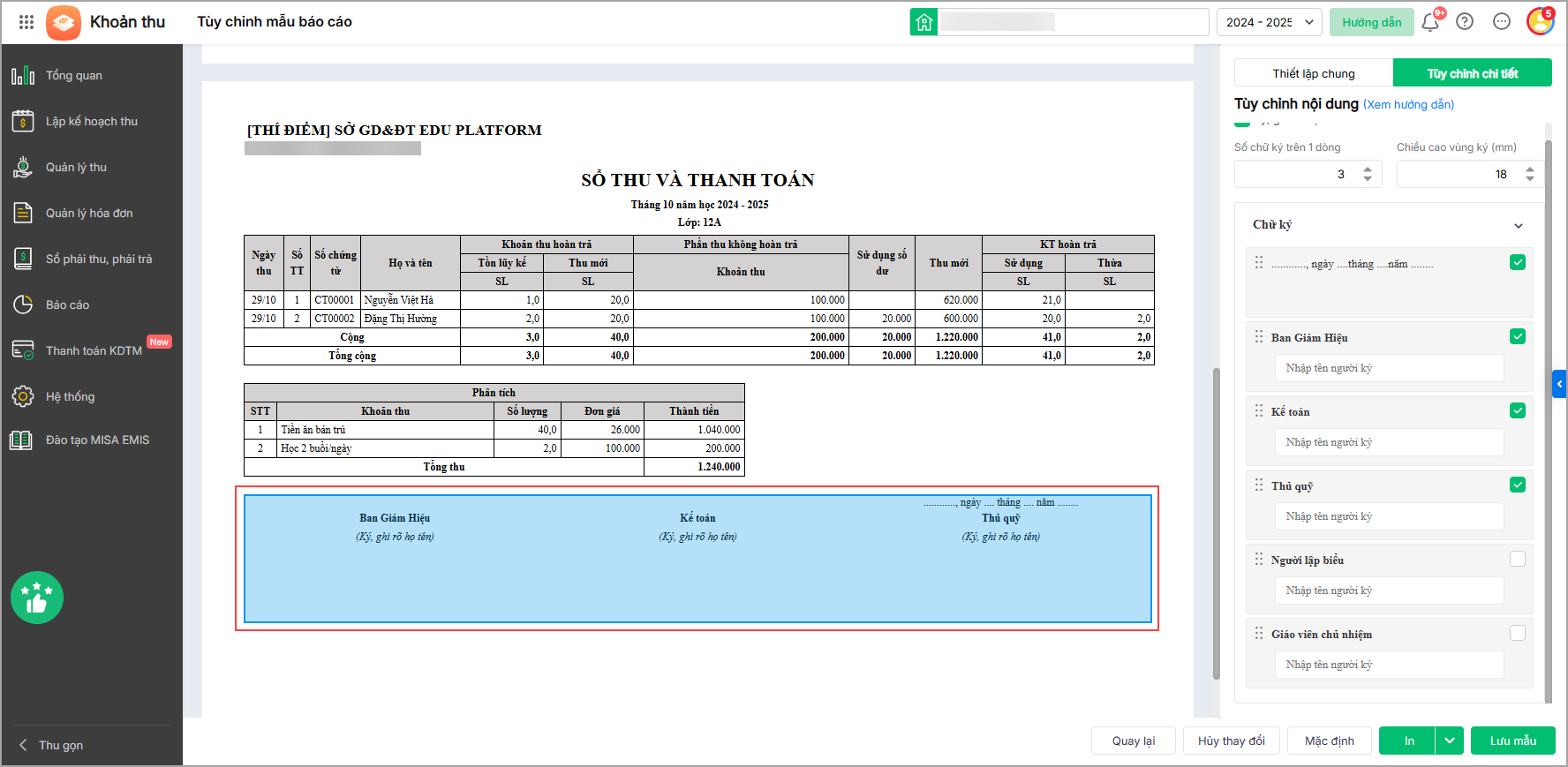Enable the Người lập biểu signature checkbox
The width and height of the screenshot is (1568, 767).
click(1518, 559)
